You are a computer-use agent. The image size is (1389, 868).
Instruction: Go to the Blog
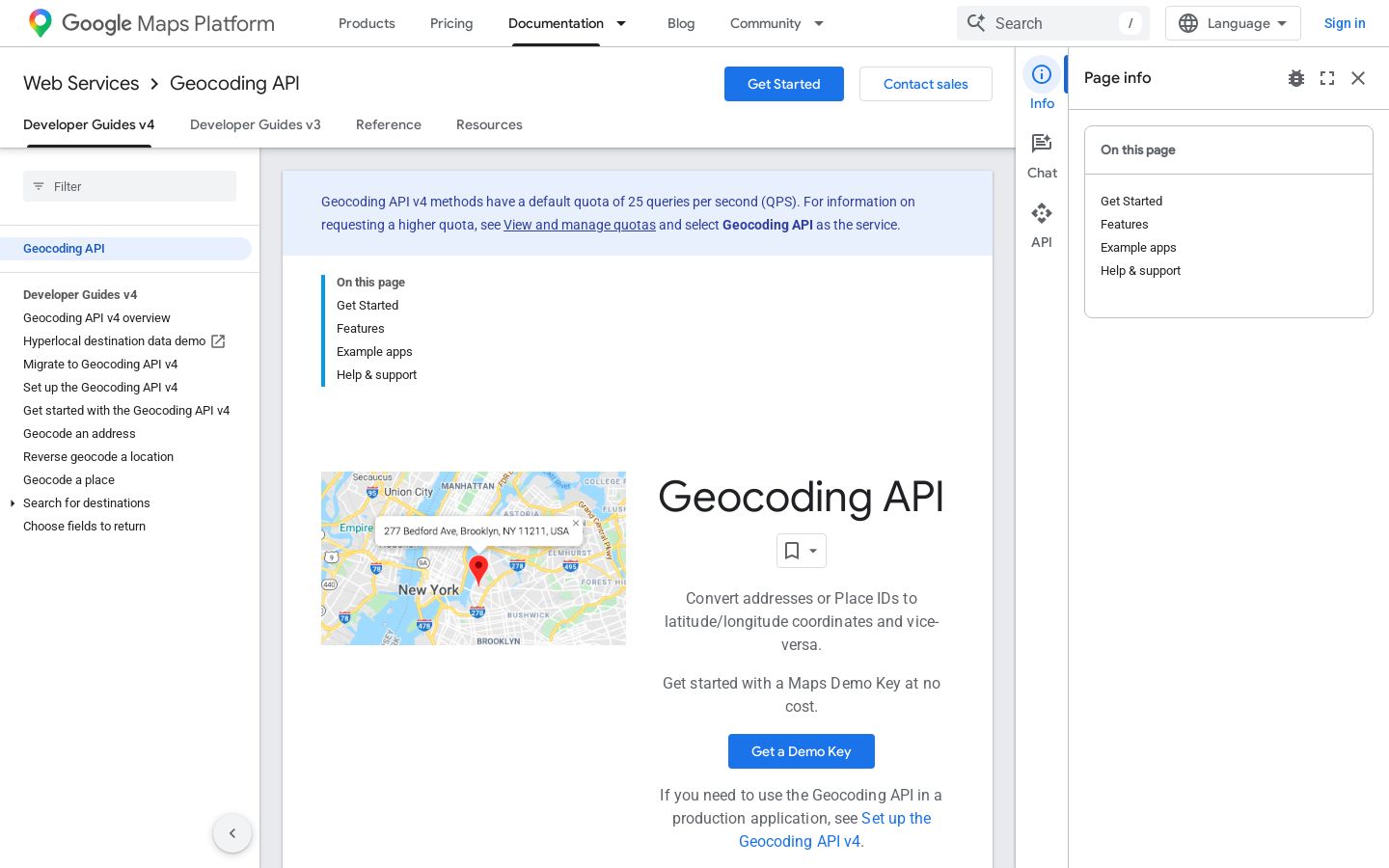coord(681,23)
